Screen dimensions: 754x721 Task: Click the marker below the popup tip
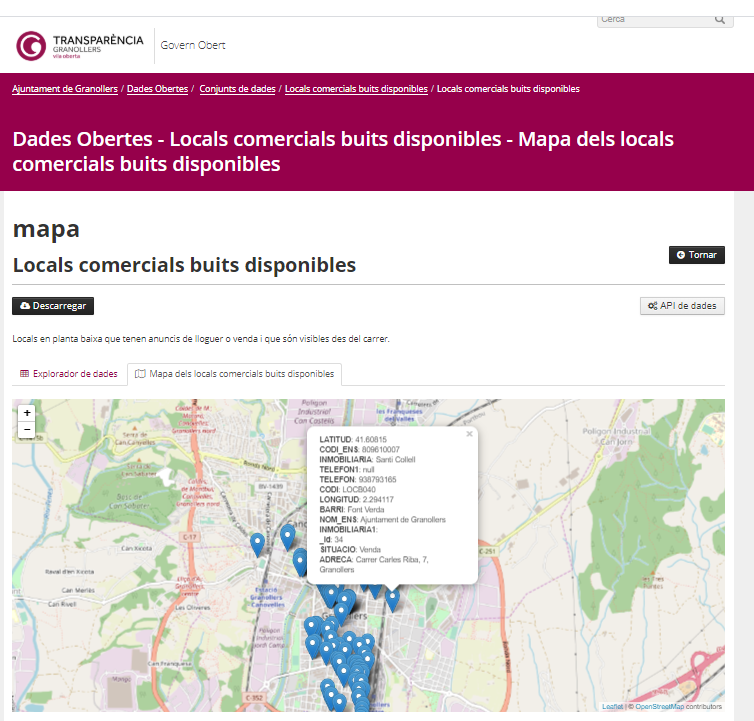point(392,599)
